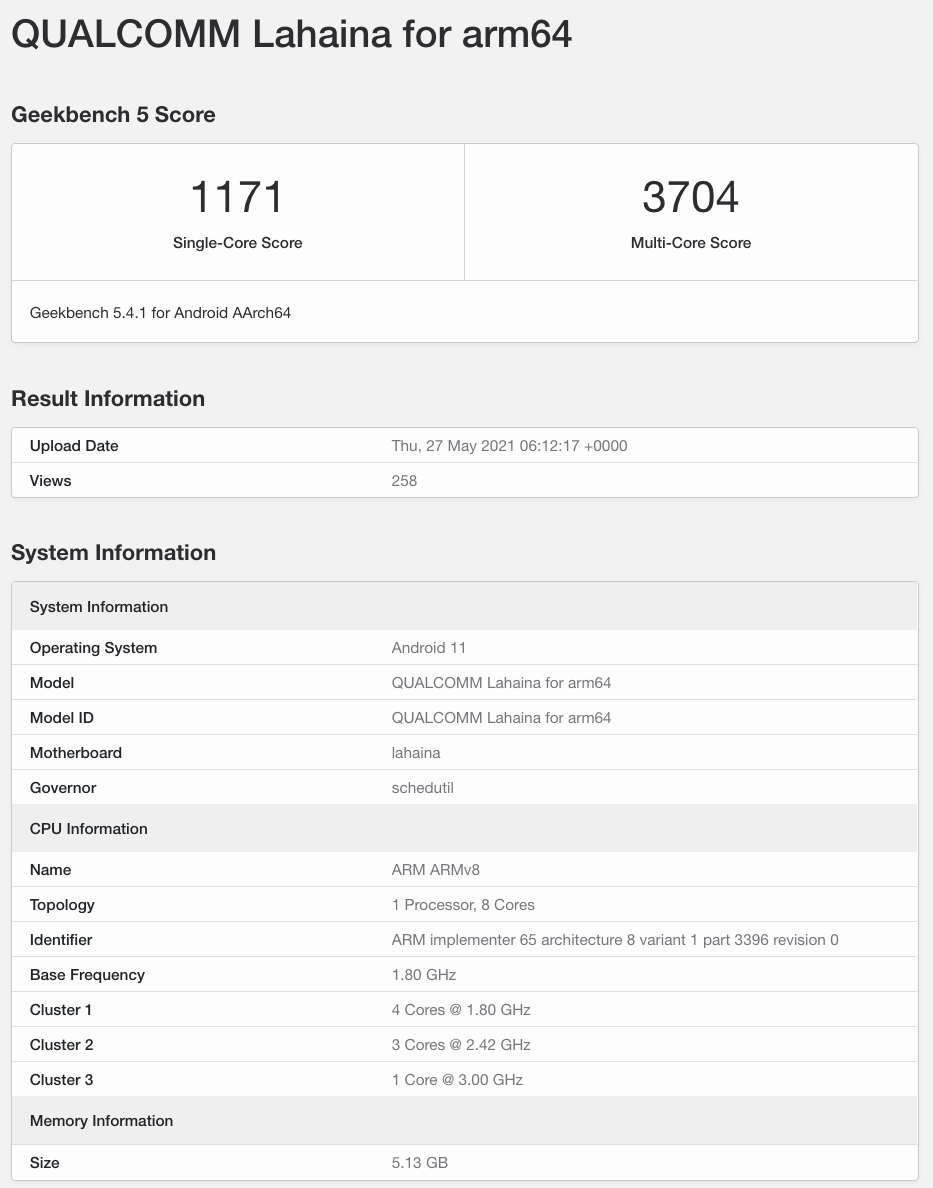The height and width of the screenshot is (1188, 933).
Task: Select the multi-core score 3704
Action: tap(690, 197)
